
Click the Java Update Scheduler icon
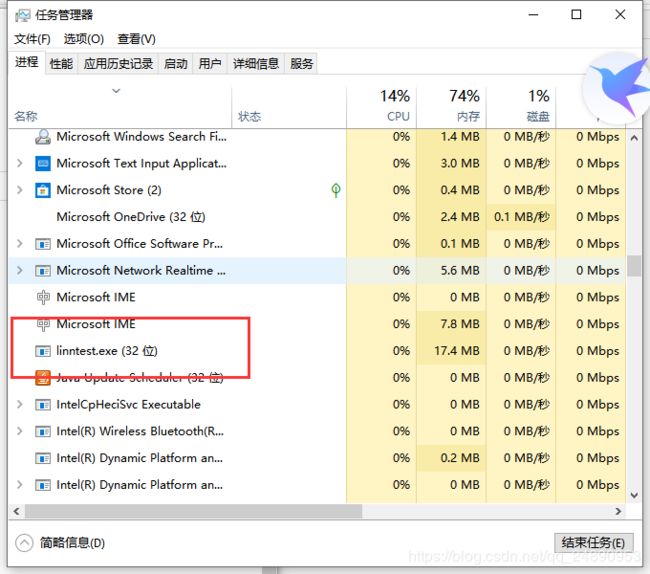pos(43,378)
